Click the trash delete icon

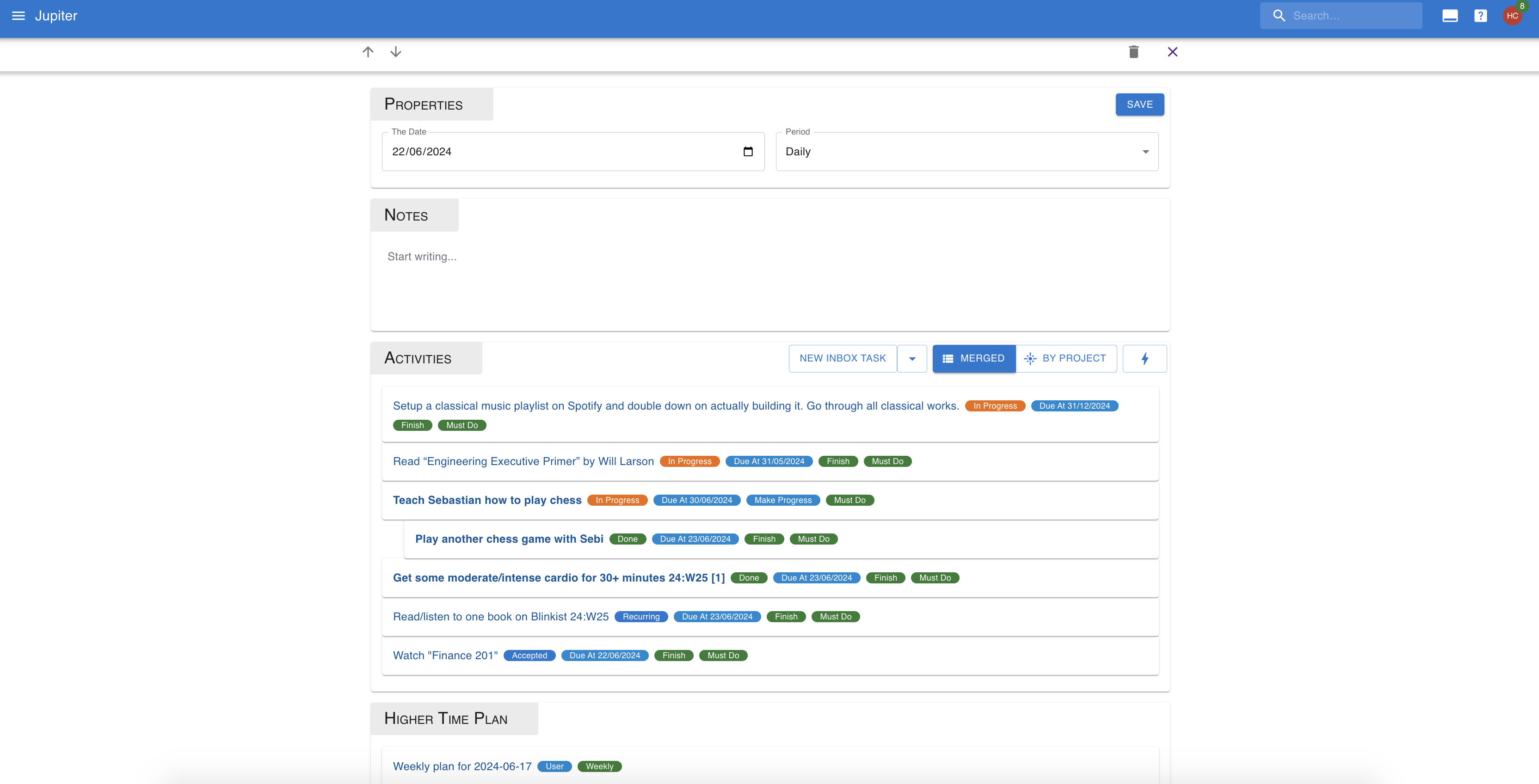[1133, 52]
